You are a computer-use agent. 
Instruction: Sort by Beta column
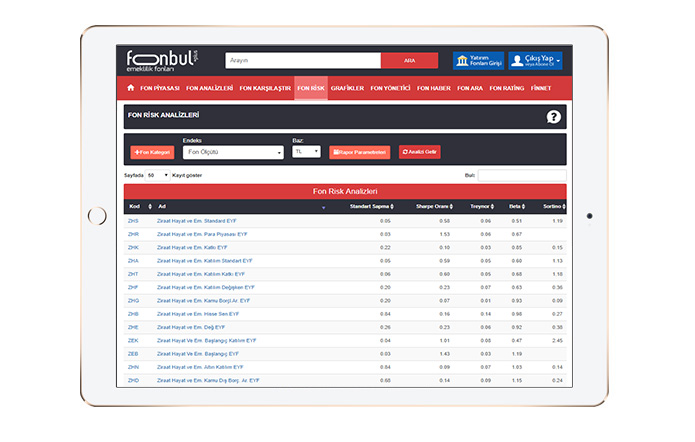tap(517, 207)
